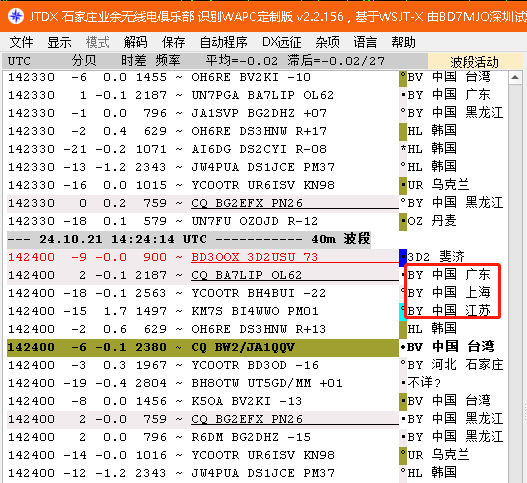The image size is (527, 483).
Task: Open the 语言 menu
Action: coord(365,42)
